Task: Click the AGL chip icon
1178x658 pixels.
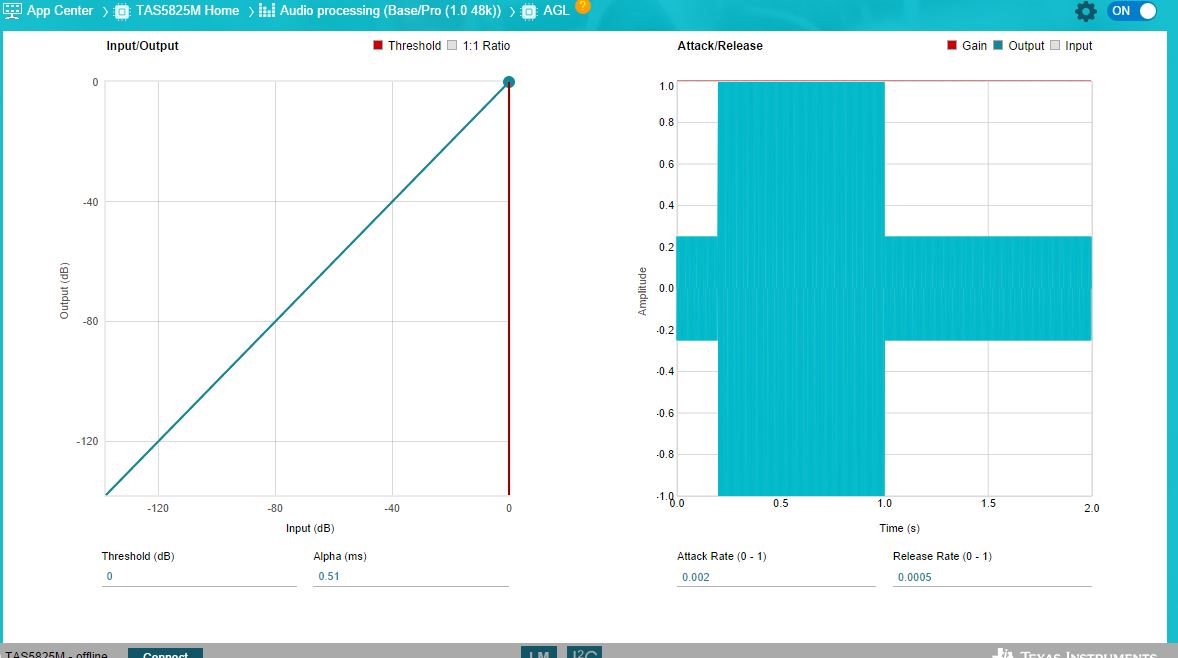Action: [x=530, y=11]
